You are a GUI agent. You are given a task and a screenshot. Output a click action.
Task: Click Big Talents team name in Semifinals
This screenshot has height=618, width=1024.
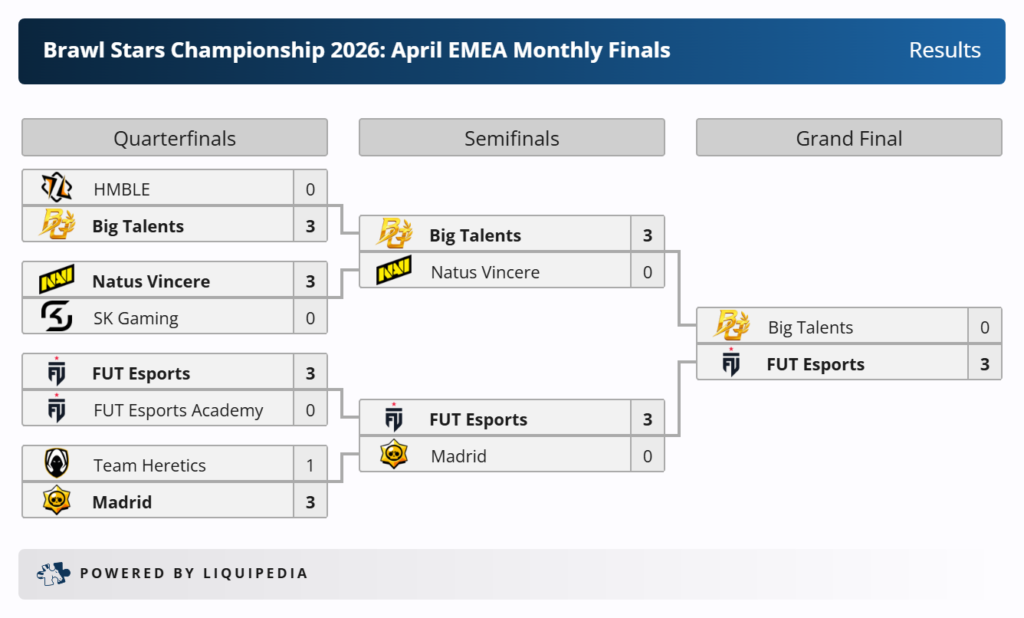click(x=475, y=235)
